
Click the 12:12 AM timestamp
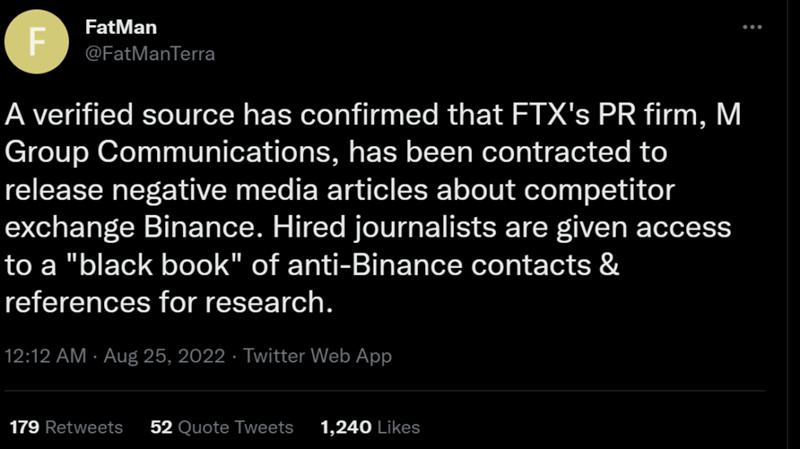pos(46,356)
